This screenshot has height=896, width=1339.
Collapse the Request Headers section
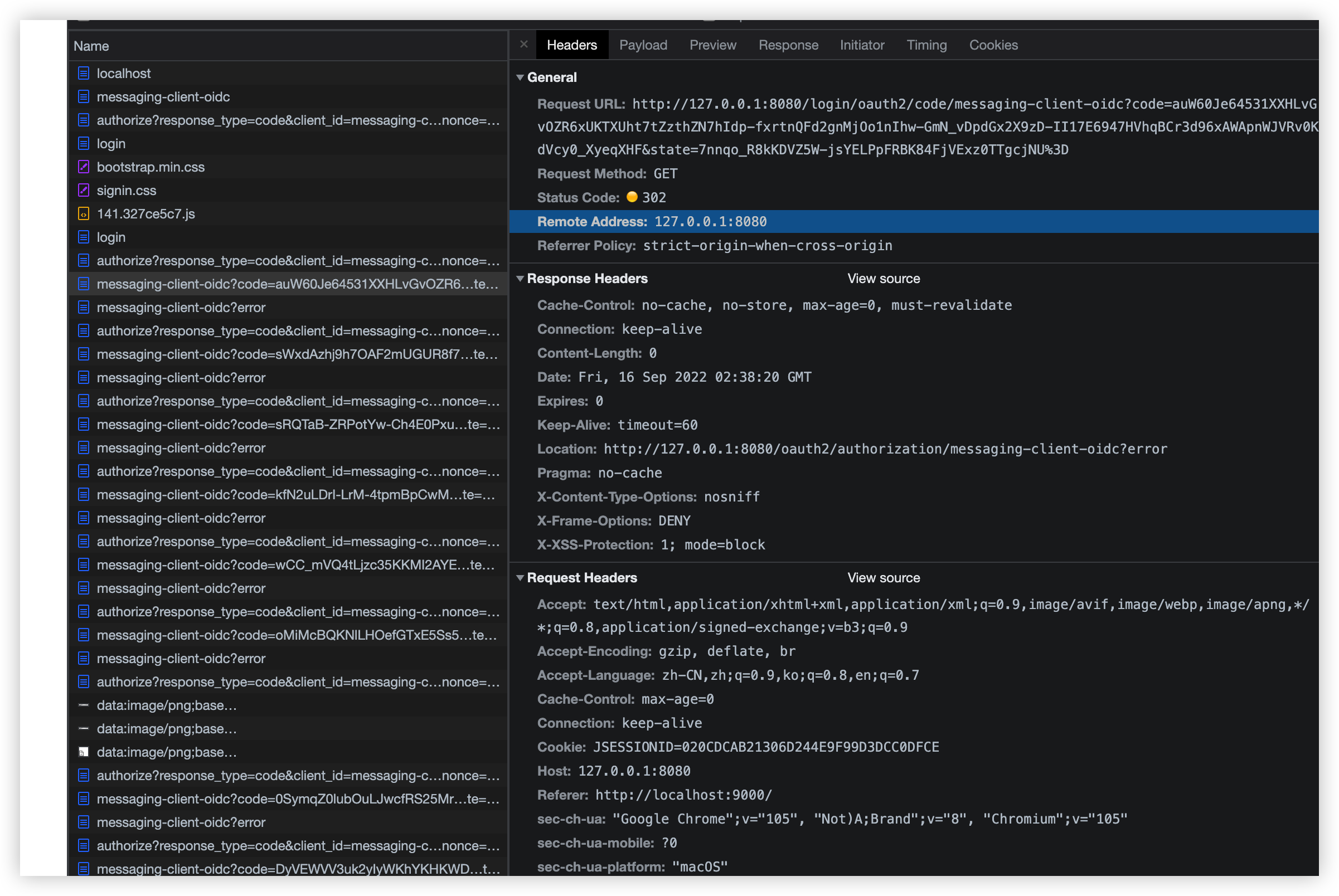pyautogui.click(x=520, y=578)
